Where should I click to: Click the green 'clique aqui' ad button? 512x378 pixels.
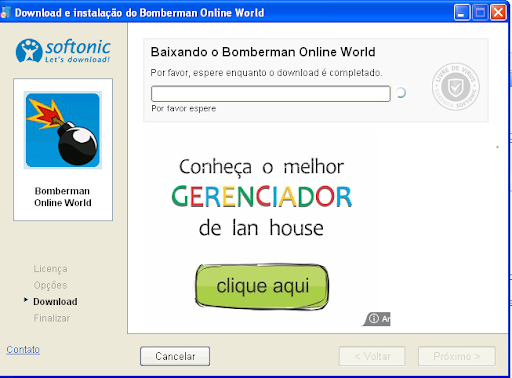point(262,287)
